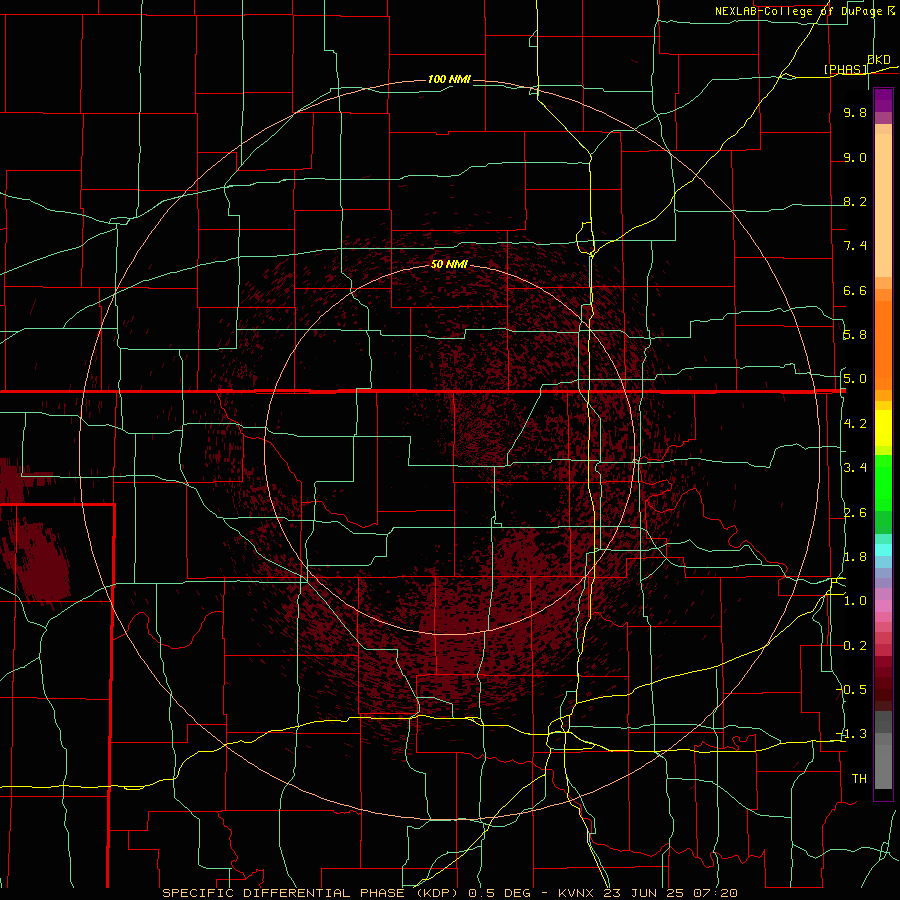
Task: Click the 07:20 timestamp in the caption
Action: 715,893
